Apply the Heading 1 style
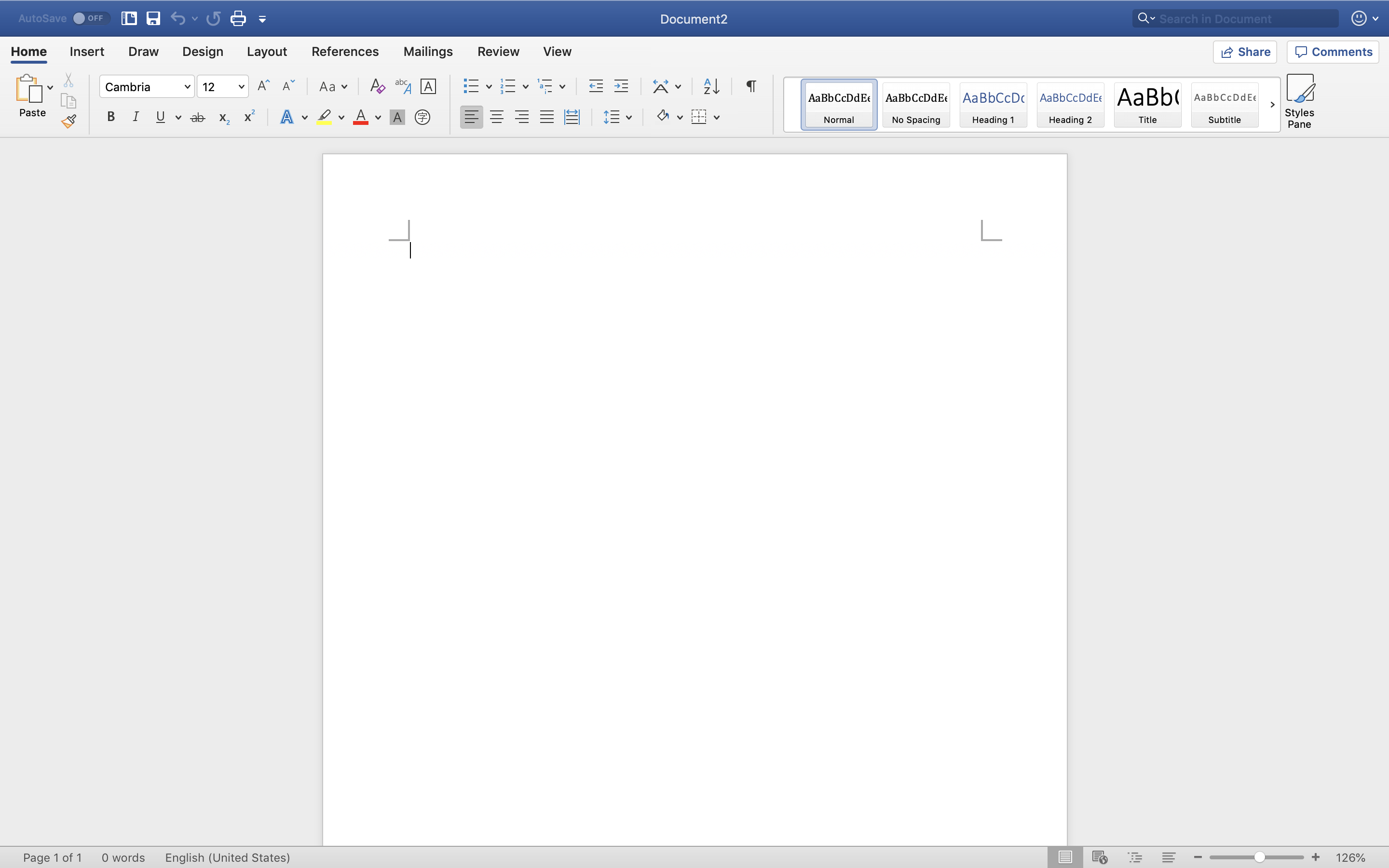 (x=993, y=105)
